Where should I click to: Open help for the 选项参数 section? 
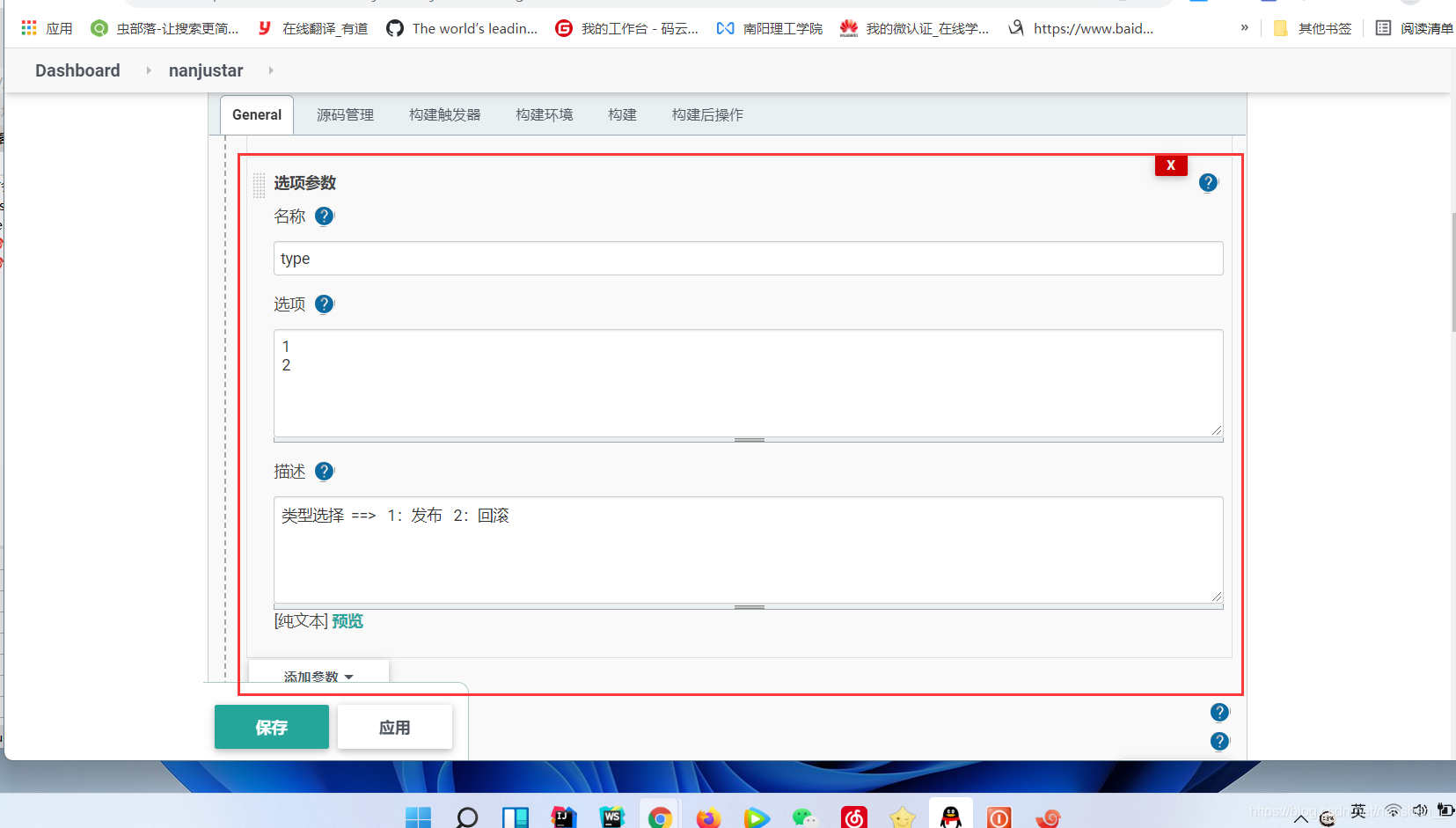1209,182
